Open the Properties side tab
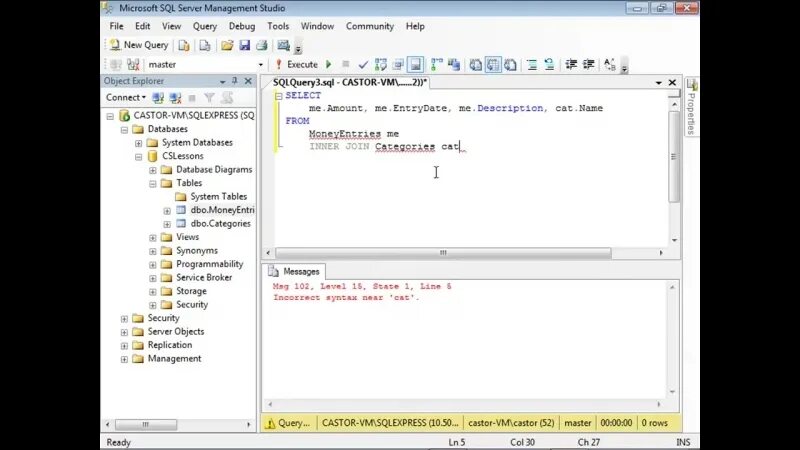The image size is (800, 450). tap(692, 107)
